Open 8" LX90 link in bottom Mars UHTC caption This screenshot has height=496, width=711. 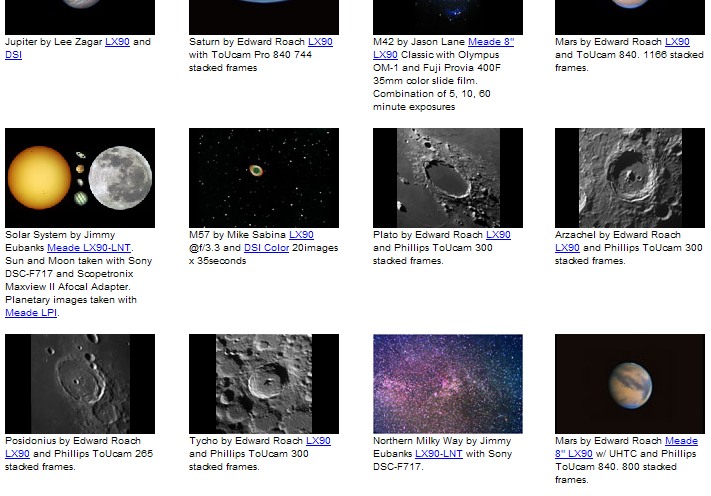(574, 454)
